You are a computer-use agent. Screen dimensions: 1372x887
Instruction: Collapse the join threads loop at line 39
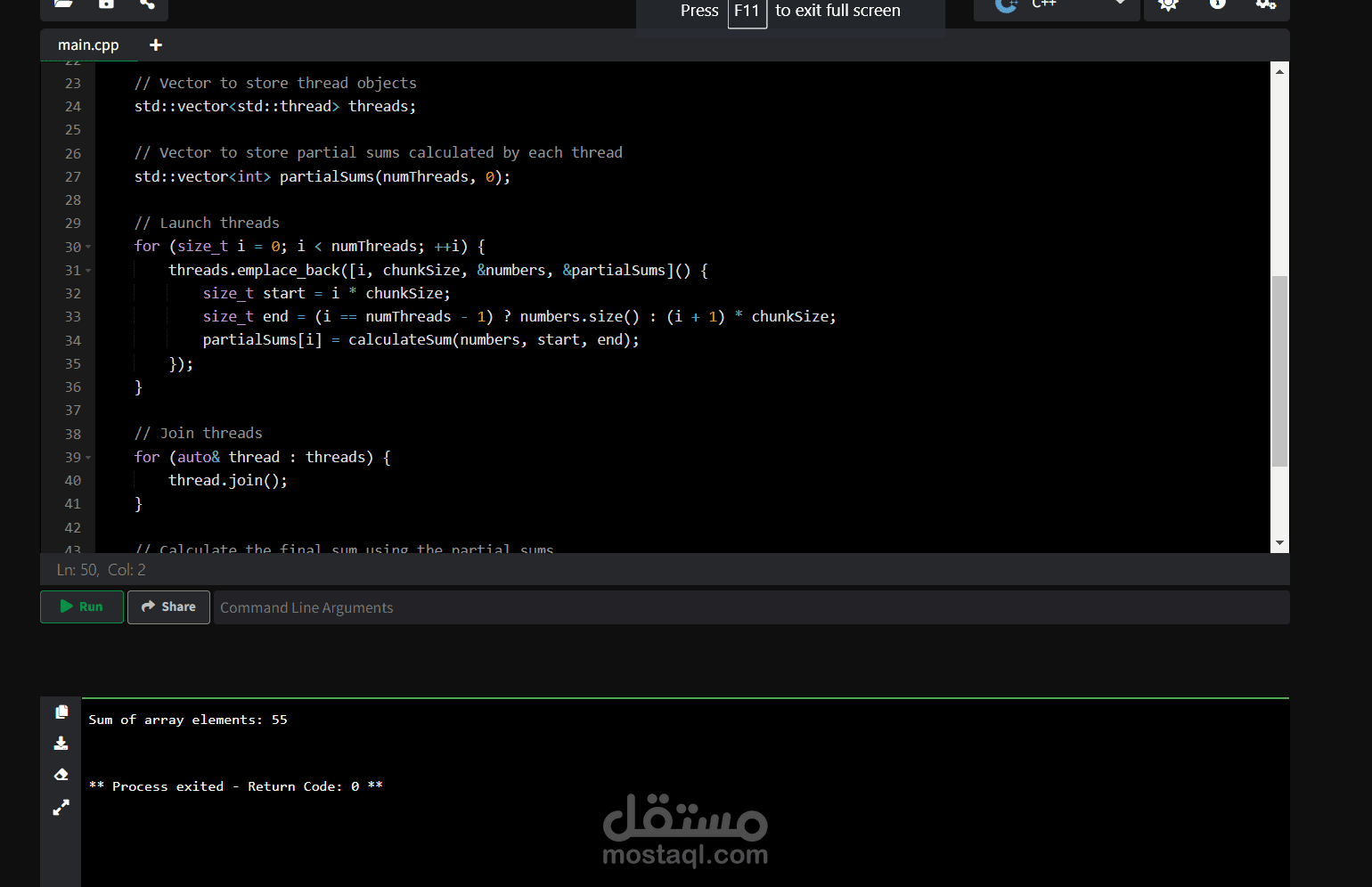(x=88, y=457)
